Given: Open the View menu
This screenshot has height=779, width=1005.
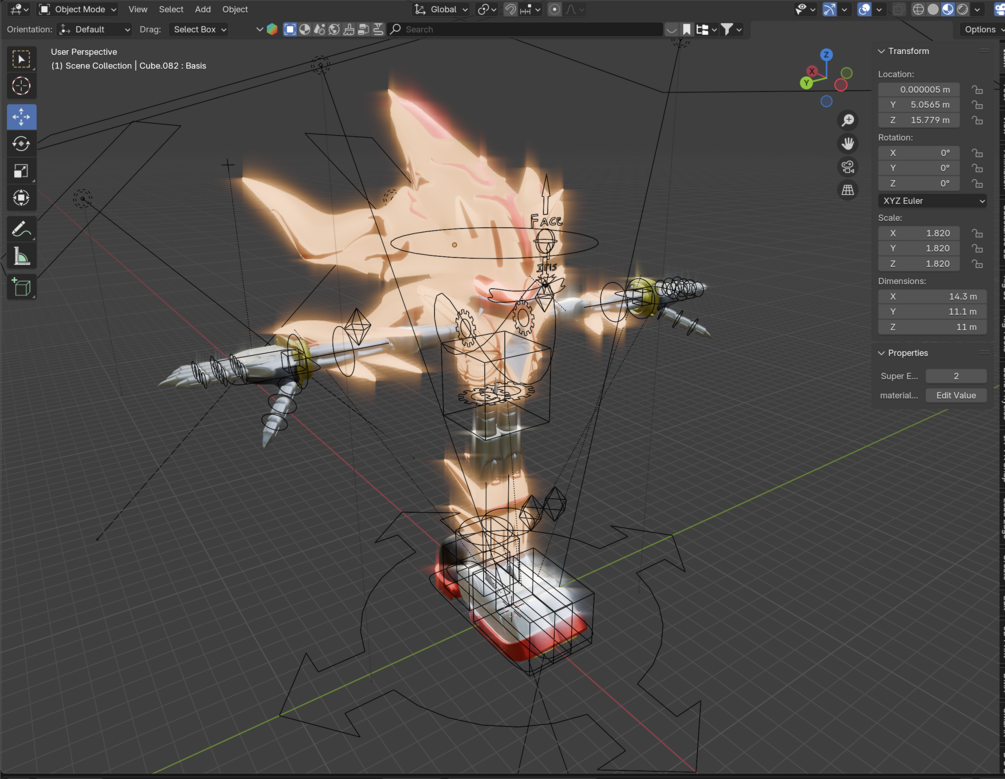Looking at the screenshot, I should [138, 10].
